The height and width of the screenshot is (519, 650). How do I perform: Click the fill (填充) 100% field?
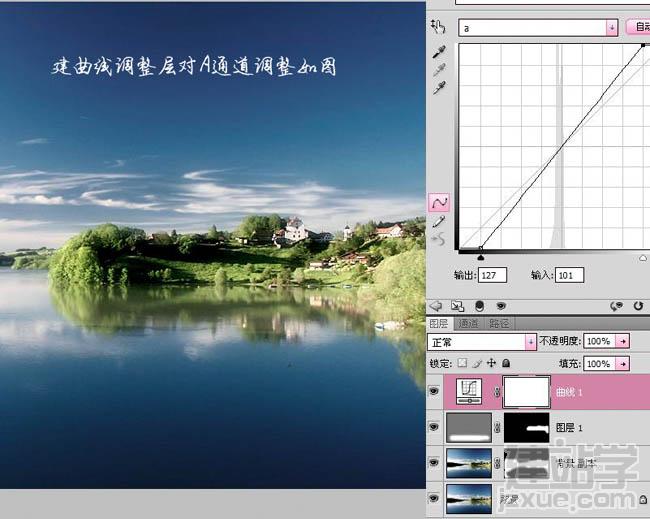[x=599, y=364]
